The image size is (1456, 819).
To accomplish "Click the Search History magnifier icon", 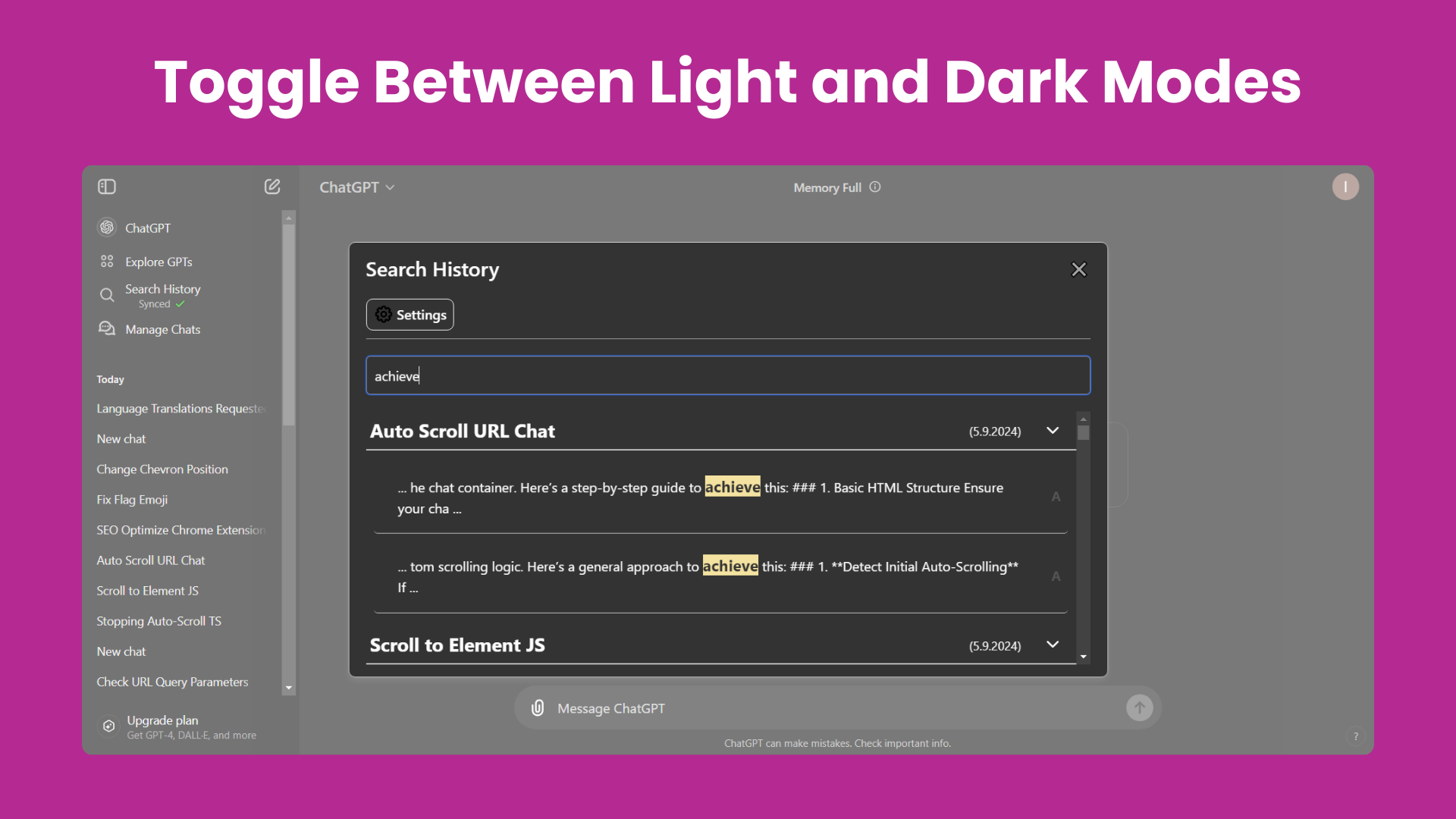I will (x=107, y=295).
